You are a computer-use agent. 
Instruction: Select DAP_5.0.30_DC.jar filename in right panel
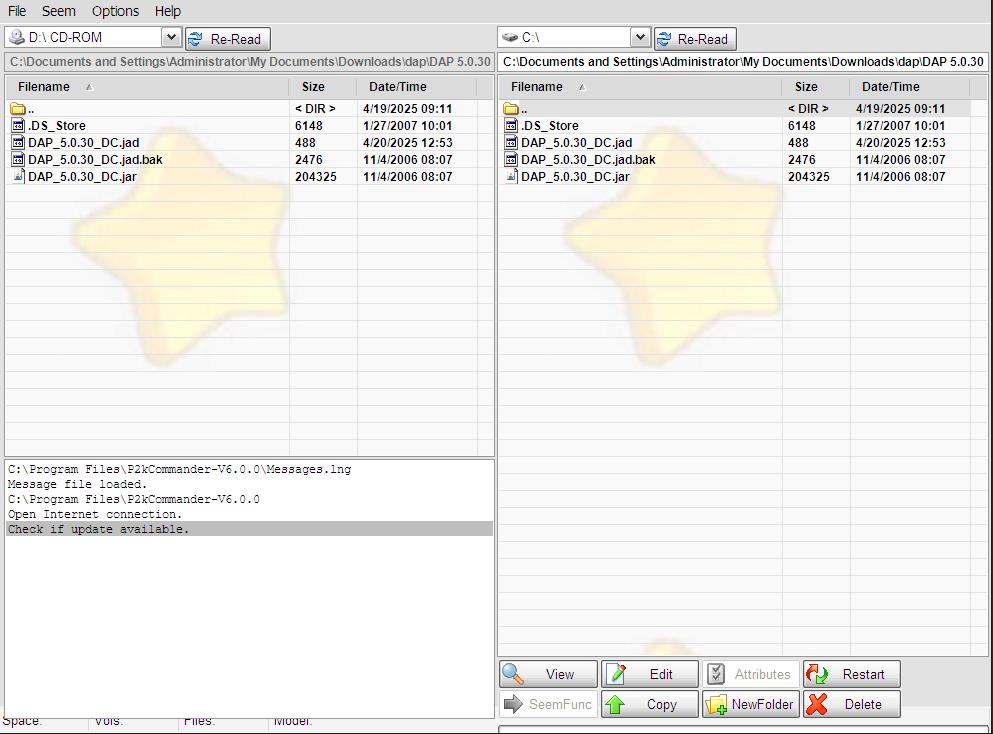click(x=575, y=177)
